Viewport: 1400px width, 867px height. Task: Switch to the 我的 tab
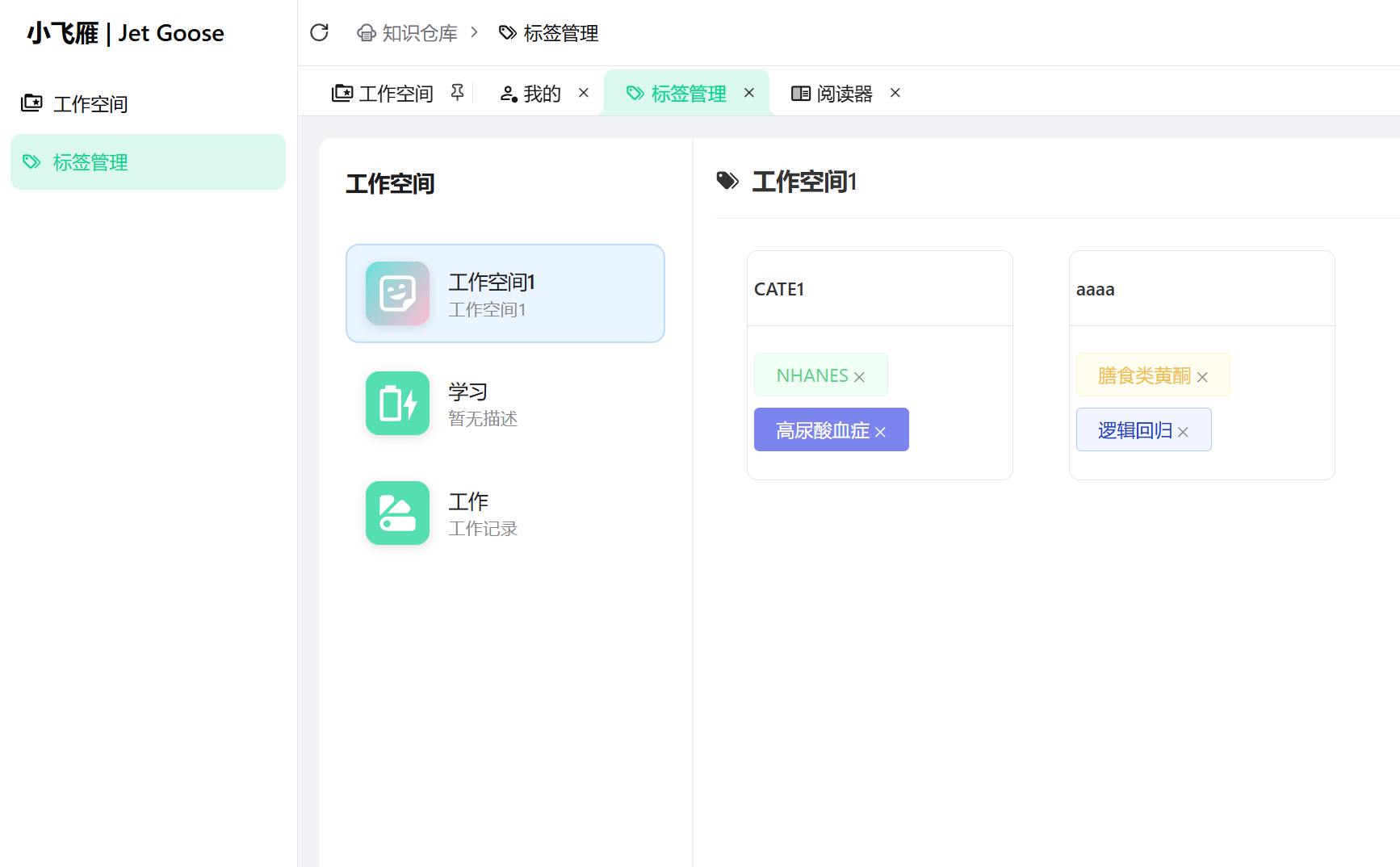pyautogui.click(x=541, y=93)
